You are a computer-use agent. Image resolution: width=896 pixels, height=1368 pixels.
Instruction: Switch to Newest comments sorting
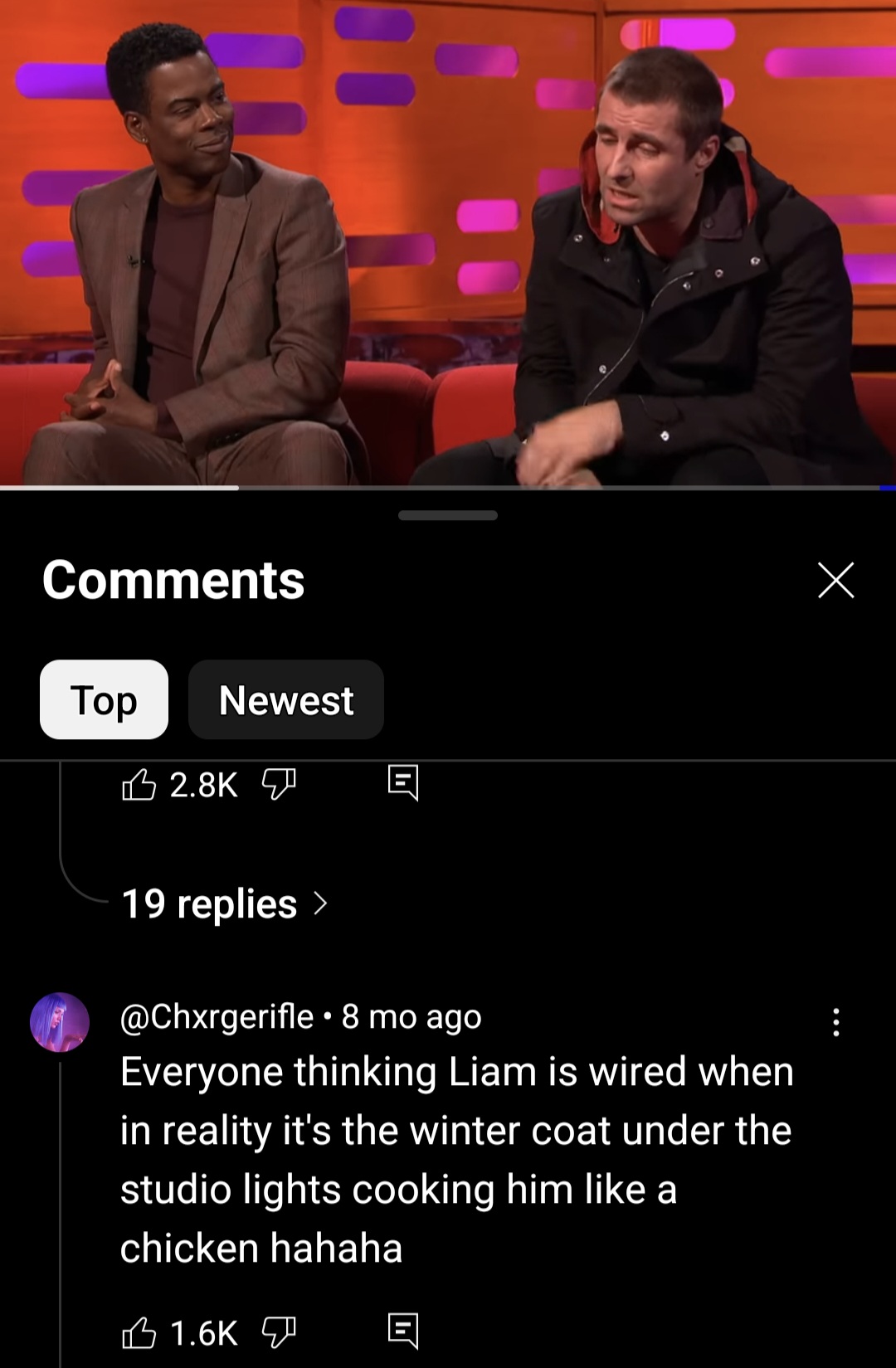coord(286,699)
